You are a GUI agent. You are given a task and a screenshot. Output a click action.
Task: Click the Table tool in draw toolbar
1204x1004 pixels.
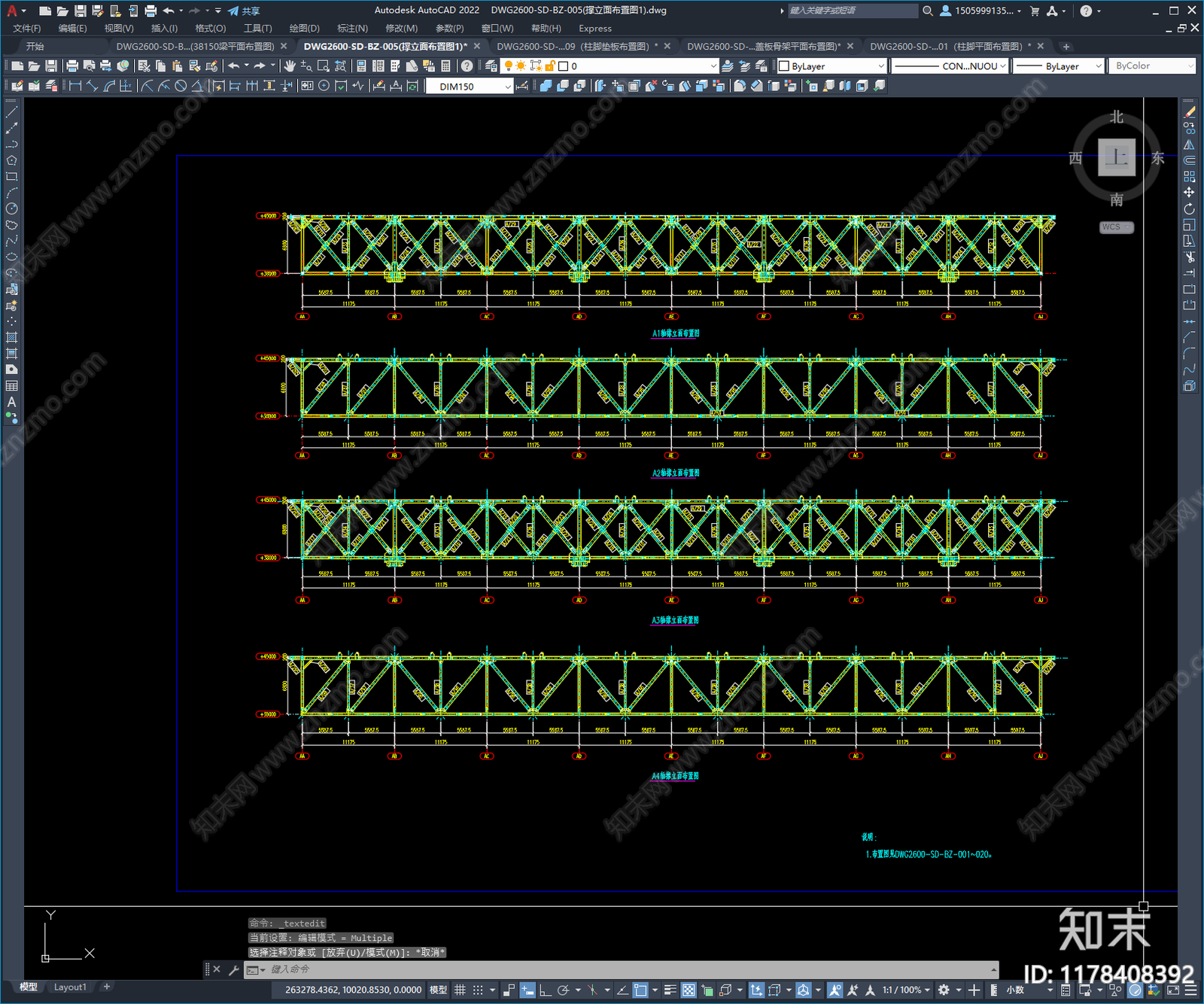[x=11, y=386]
